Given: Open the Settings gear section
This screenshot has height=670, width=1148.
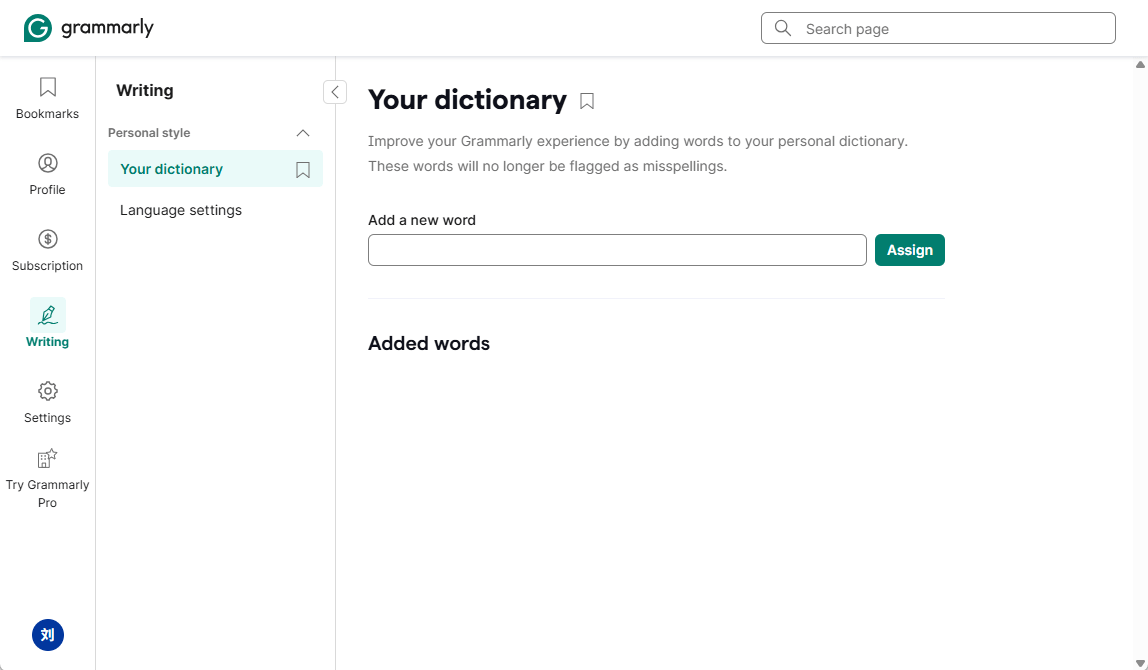Looking at the screenshot, I should point(48,402).
